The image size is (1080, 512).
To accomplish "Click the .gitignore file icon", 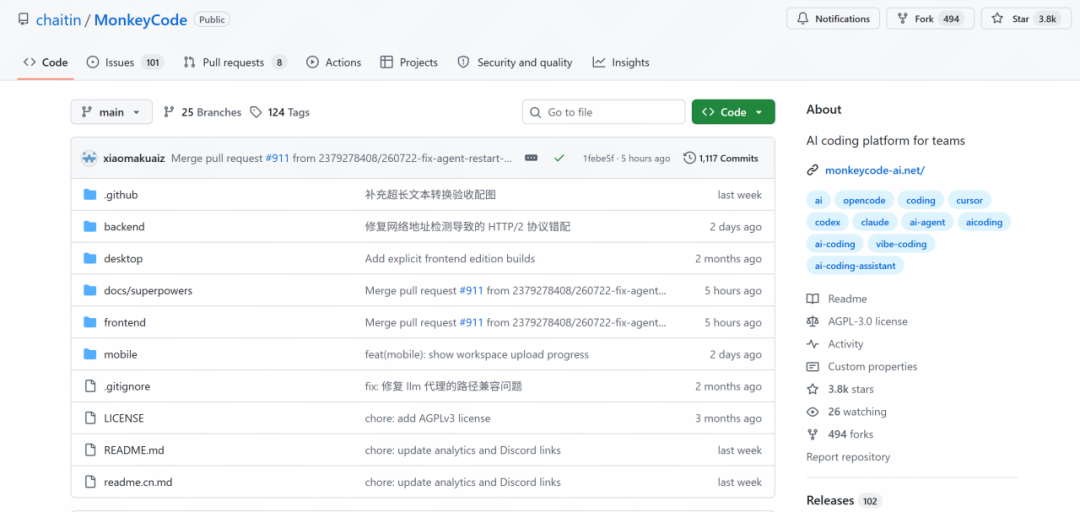I will pyautogui.click(x=90, y=386).
